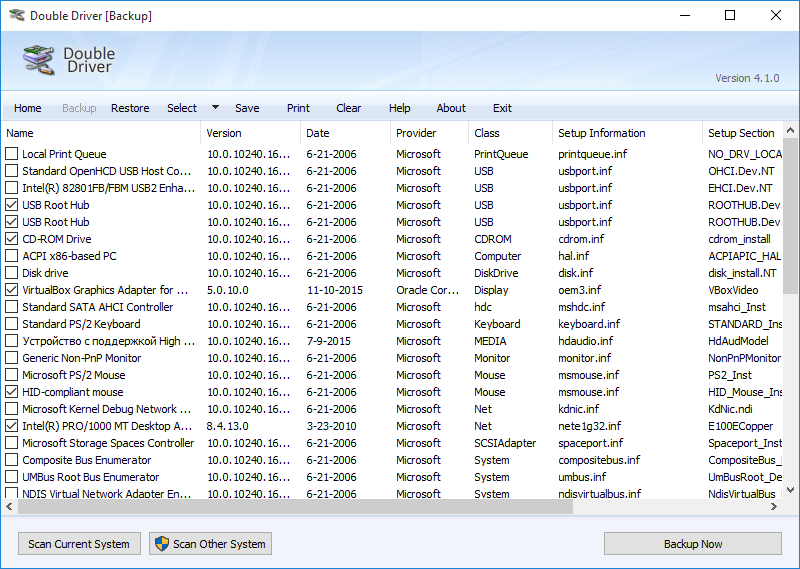
Task: Choose Print from the menu bar
Action: tap(298, 108)
